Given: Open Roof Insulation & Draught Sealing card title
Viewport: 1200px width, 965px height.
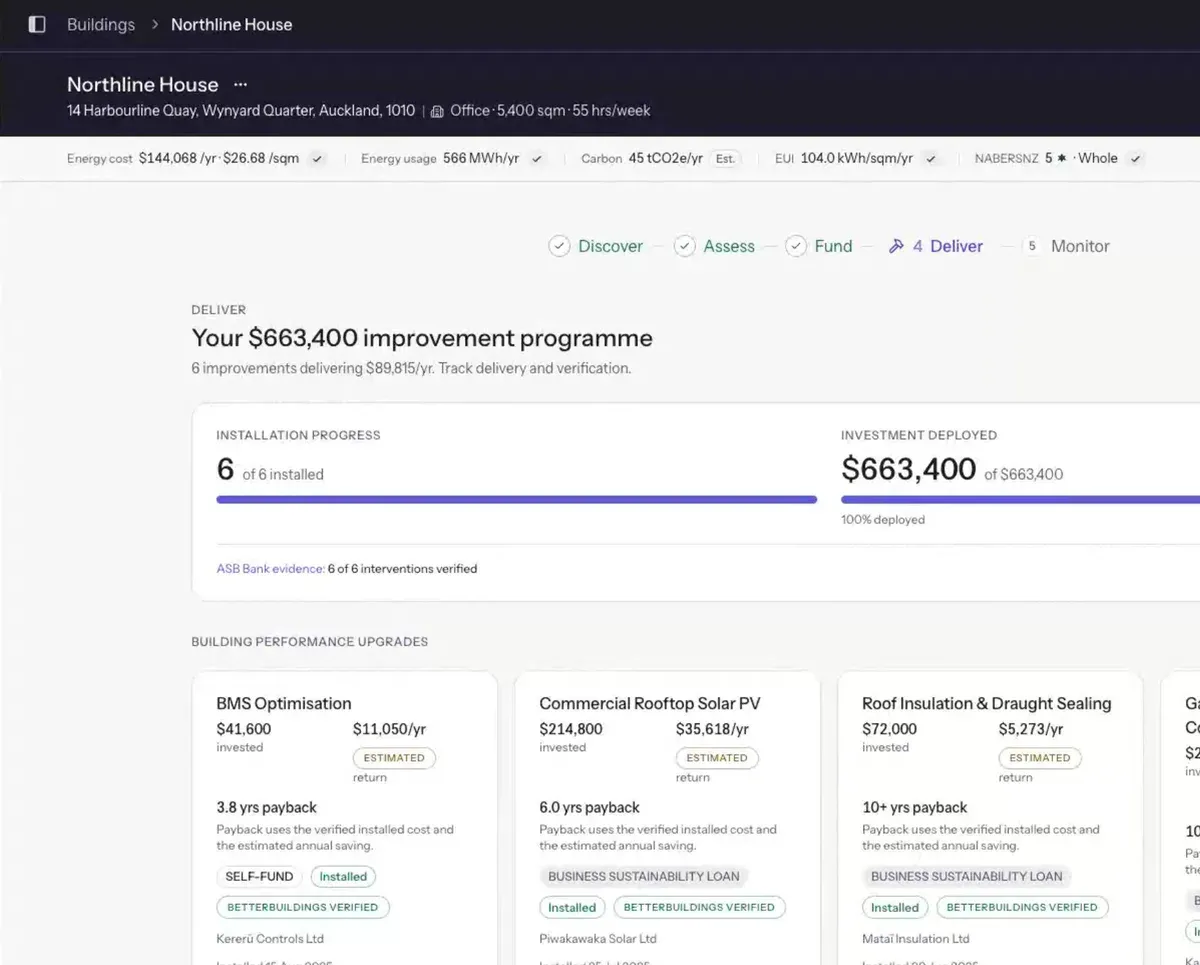Looking at the screenshot, I should point(986,703).
